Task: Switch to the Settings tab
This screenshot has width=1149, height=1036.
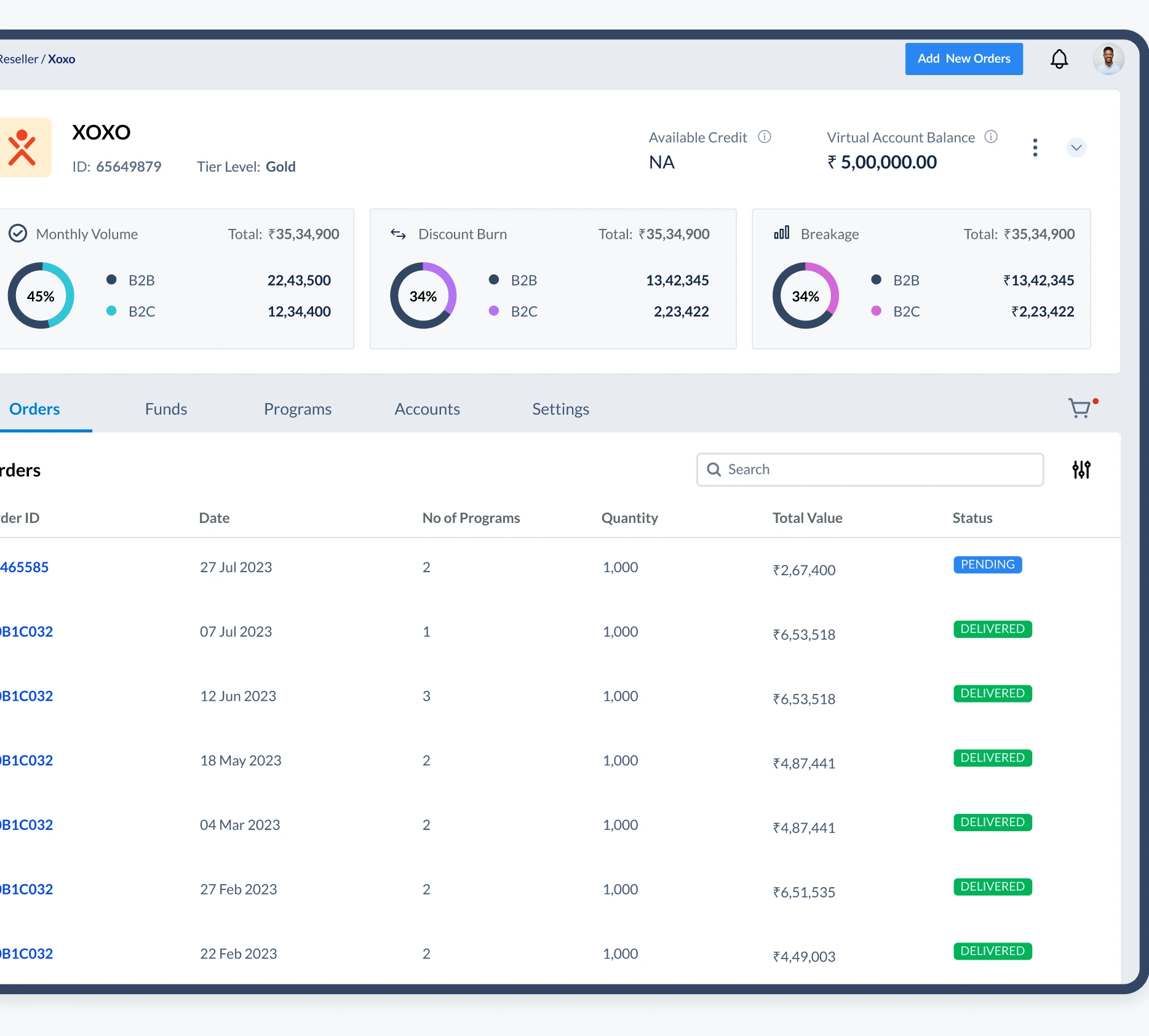Action: pyautogui.click(x=560, y=409)
